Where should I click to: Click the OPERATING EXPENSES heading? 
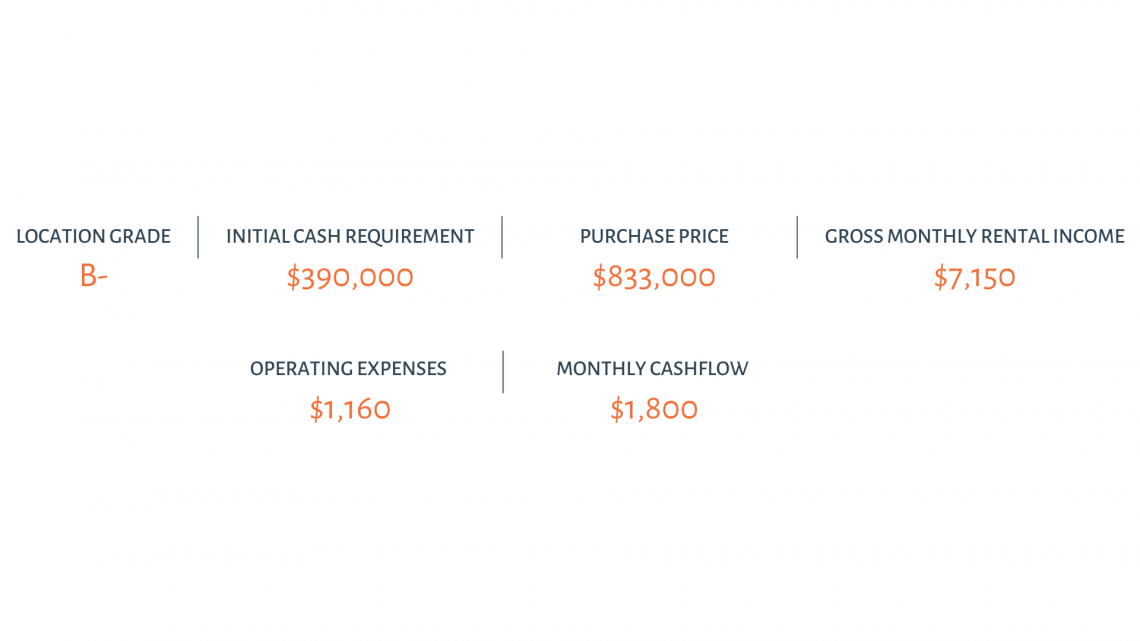348,369
